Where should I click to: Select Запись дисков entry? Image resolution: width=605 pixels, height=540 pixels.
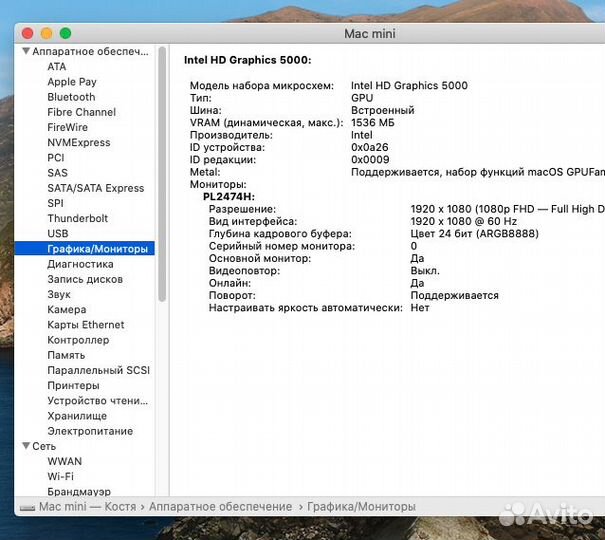click(x=85, y=279)
